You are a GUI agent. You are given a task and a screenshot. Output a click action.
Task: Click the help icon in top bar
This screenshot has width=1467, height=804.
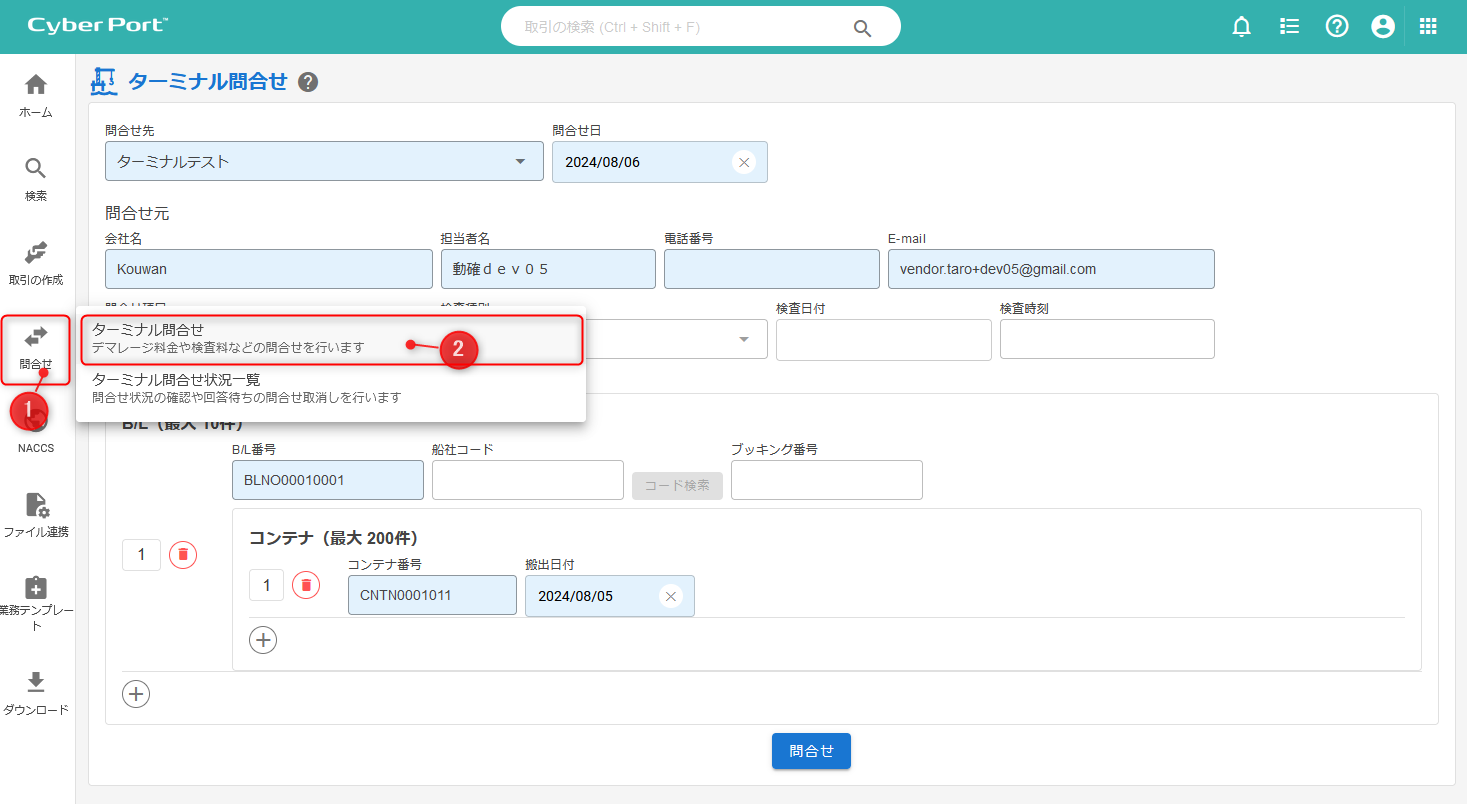(x=1337, y=27)
